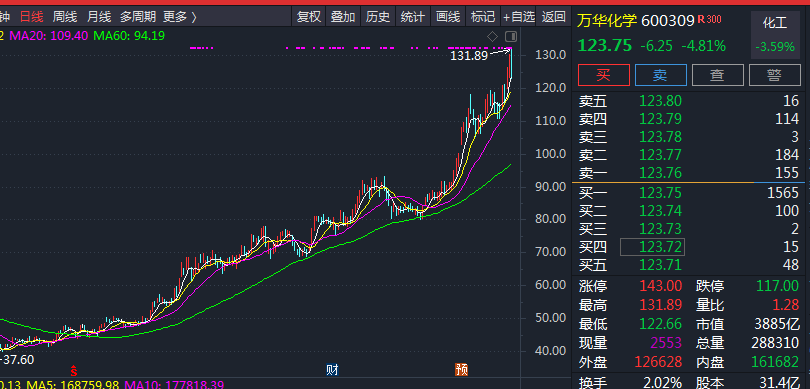Click the 卖二 volume 184
Screen dimensions: 810x389
pyautogui.click(x=787, y=154)
